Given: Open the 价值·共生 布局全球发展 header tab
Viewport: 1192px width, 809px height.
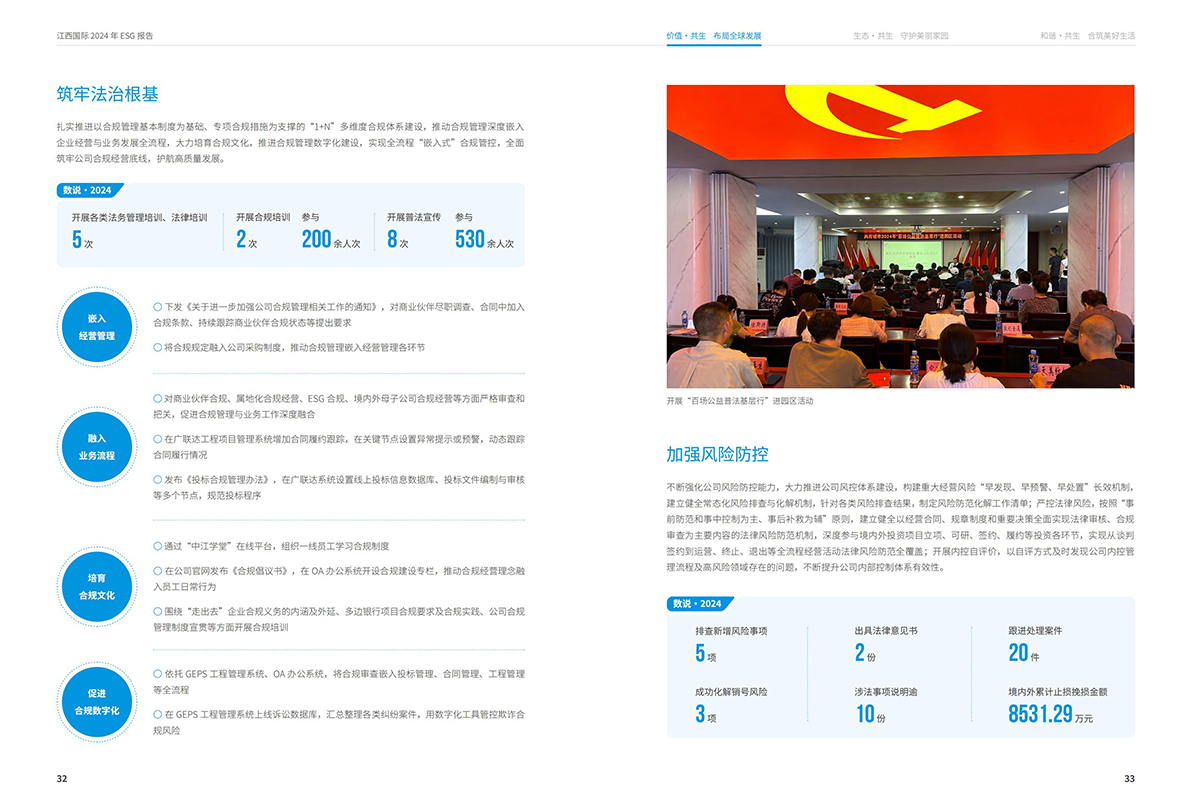Looking at the screenshot, I should [714, 36].
